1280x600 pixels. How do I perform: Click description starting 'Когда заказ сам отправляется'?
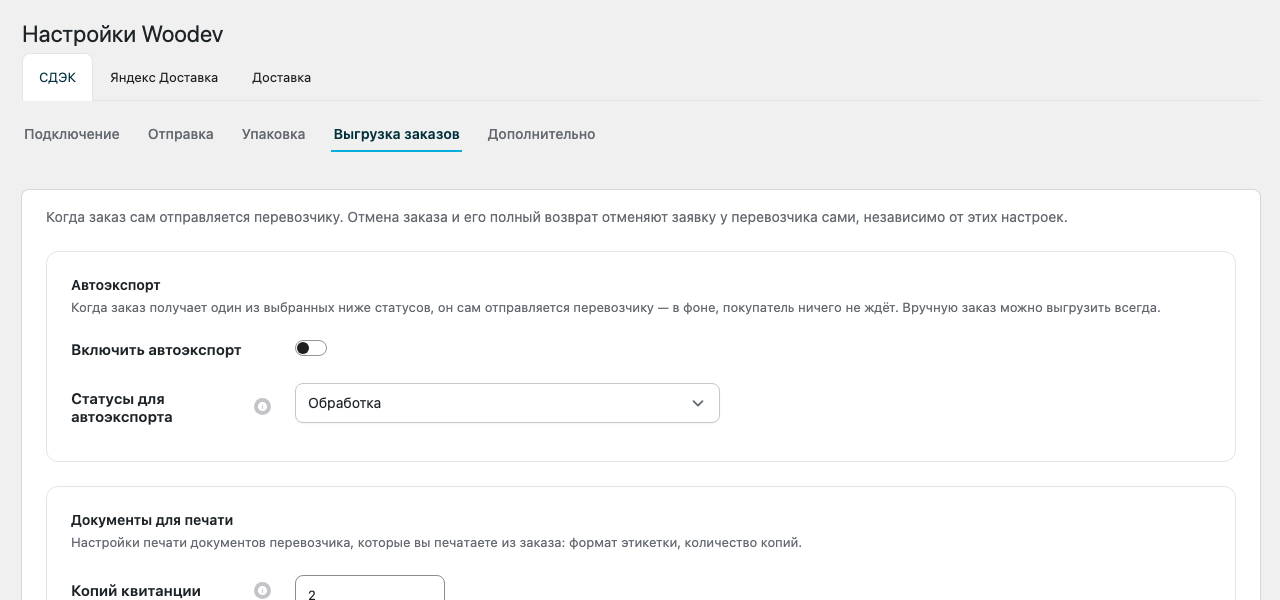click(557, 217)
